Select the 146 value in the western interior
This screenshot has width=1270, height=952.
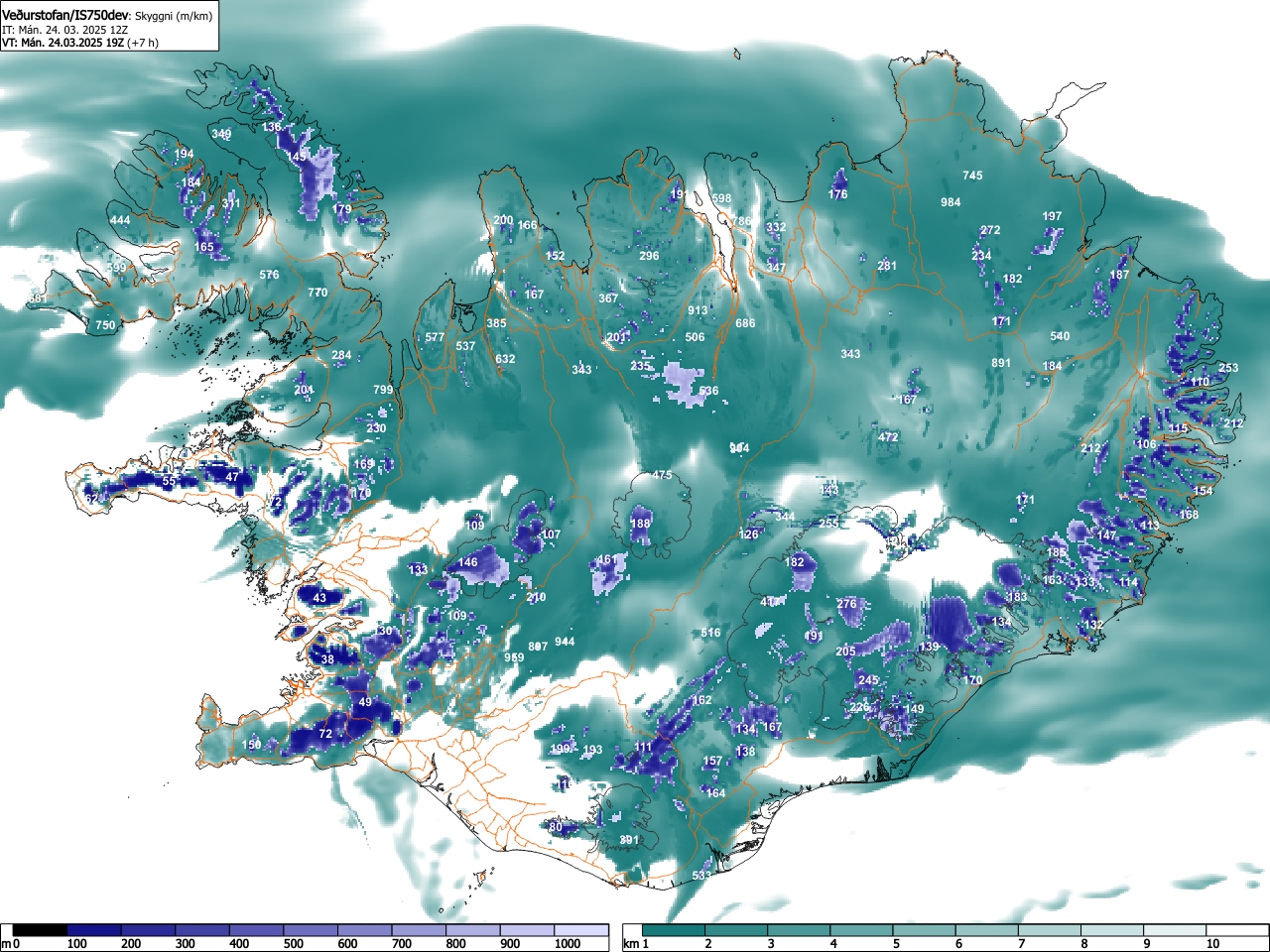pos(468,562)
